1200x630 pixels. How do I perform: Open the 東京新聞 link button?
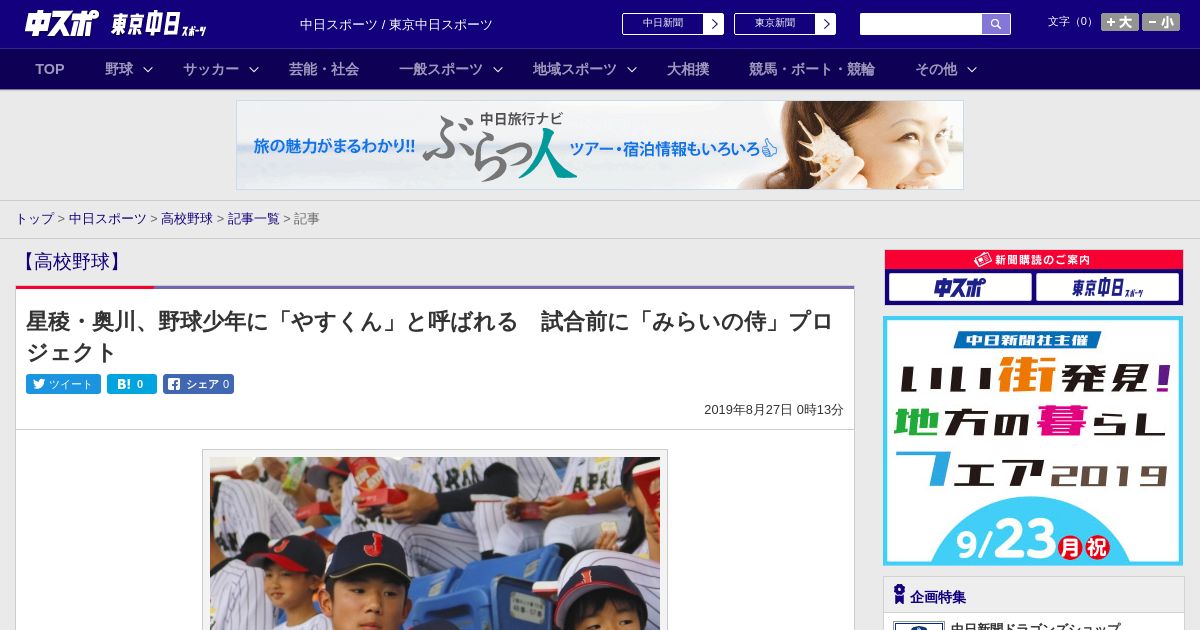click(775, 24)
